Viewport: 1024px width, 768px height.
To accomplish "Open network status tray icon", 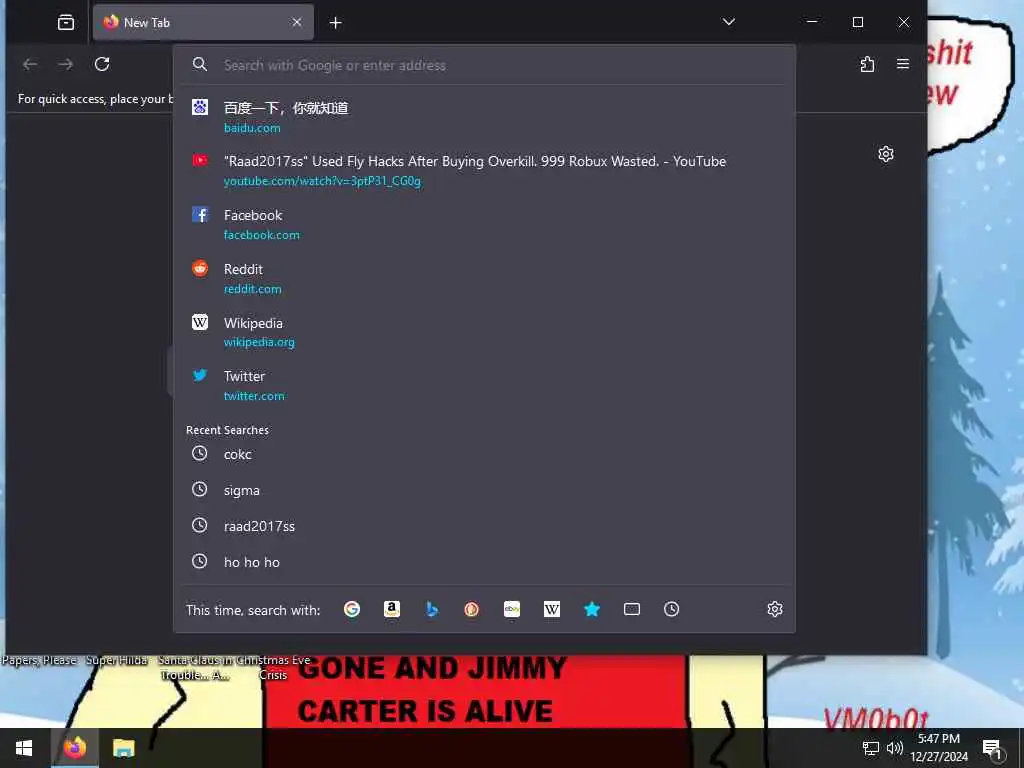I will (x=871, y=748).
